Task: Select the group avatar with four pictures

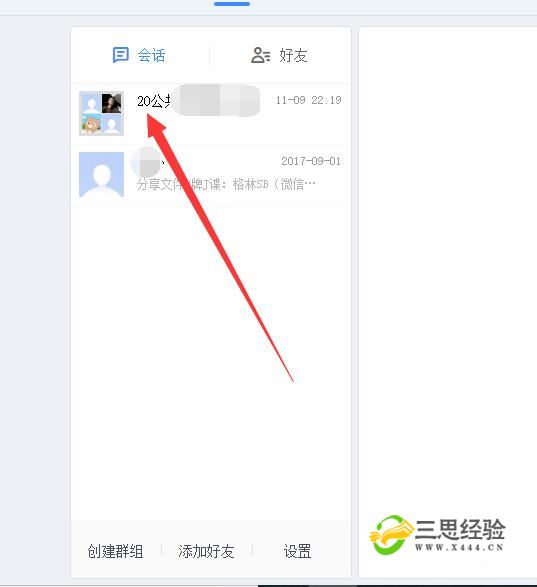Action: click(101, 113)
